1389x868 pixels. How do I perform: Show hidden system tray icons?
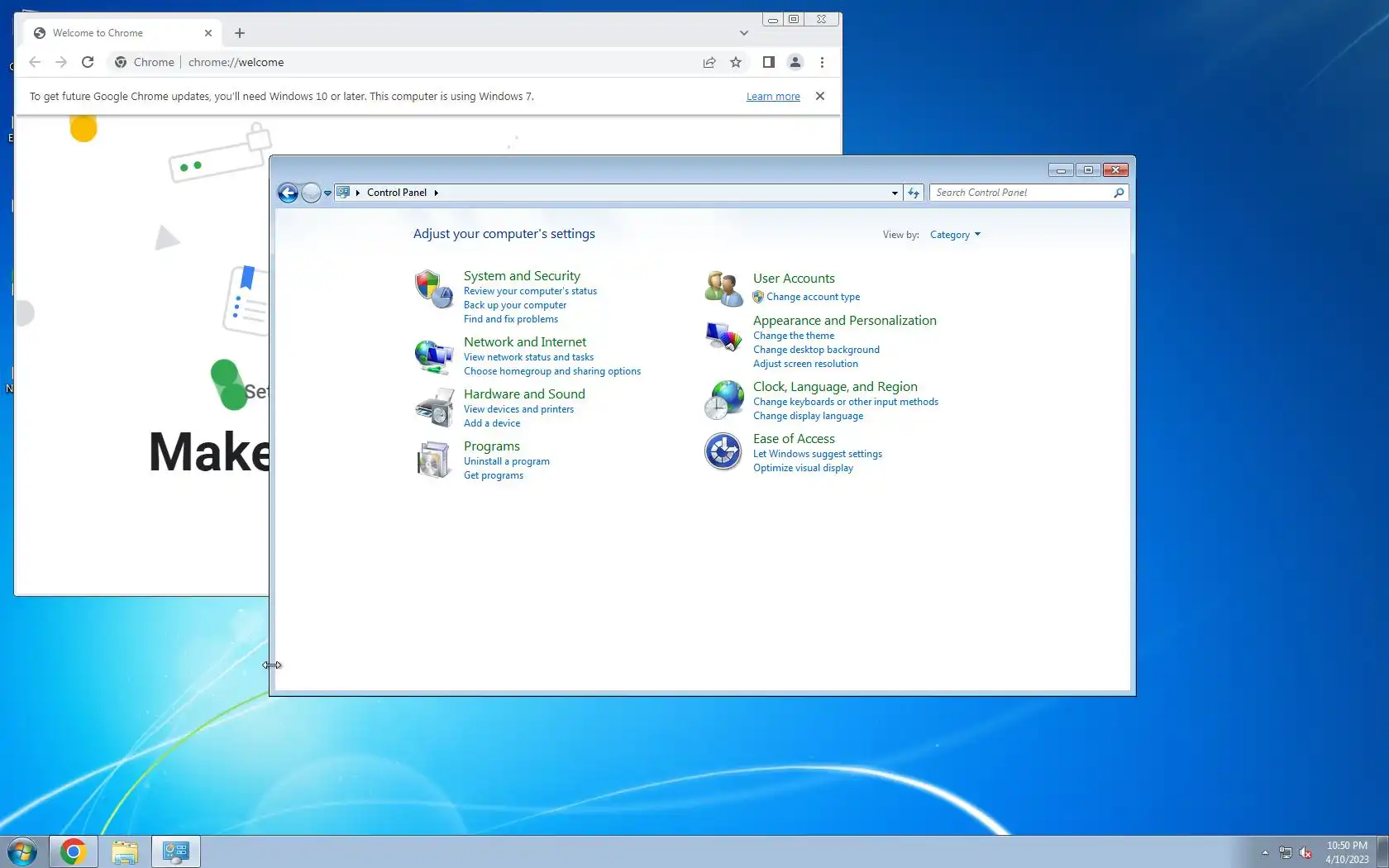coord(1265,852)
